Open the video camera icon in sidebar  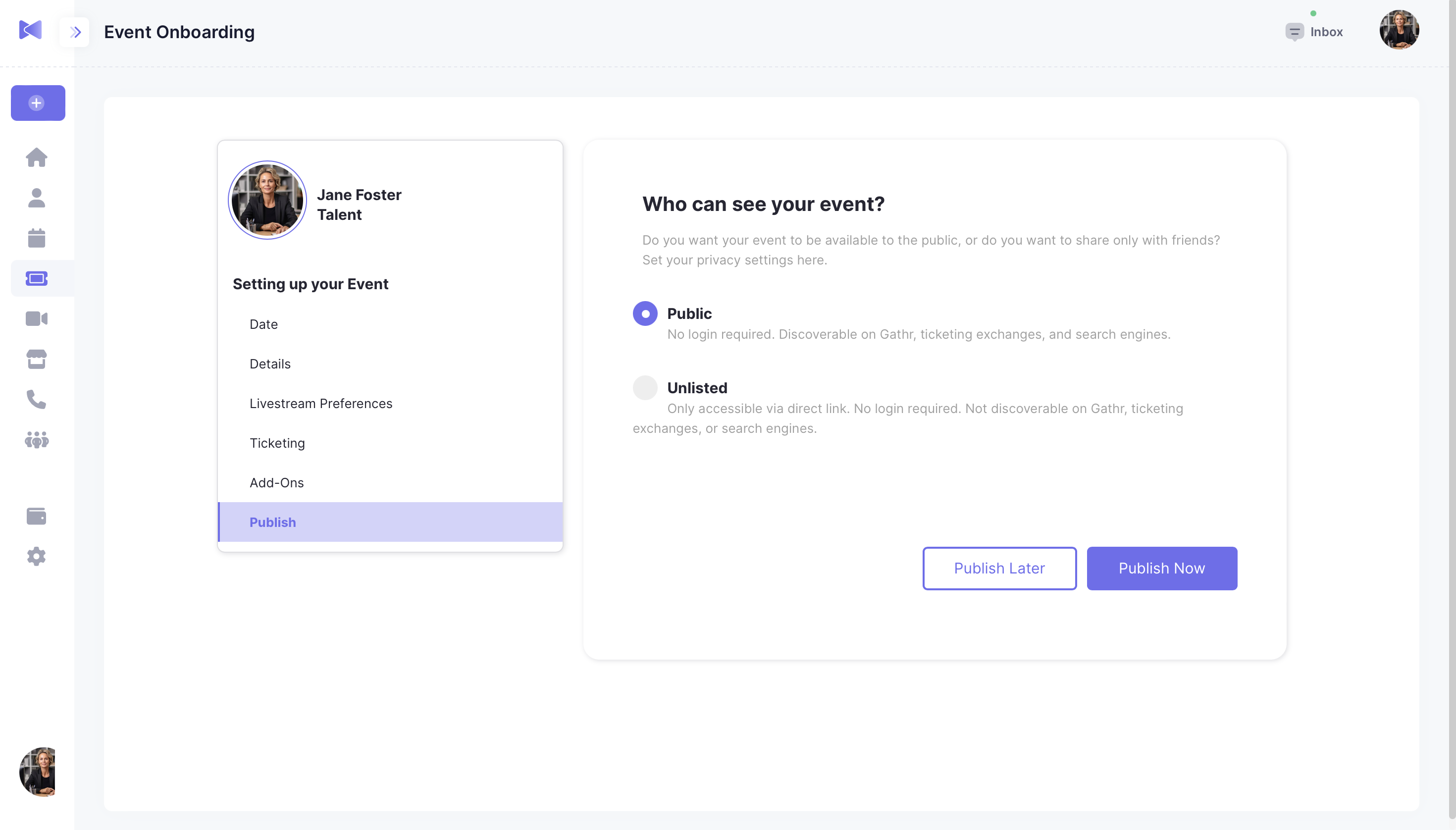tap(37, 318)
